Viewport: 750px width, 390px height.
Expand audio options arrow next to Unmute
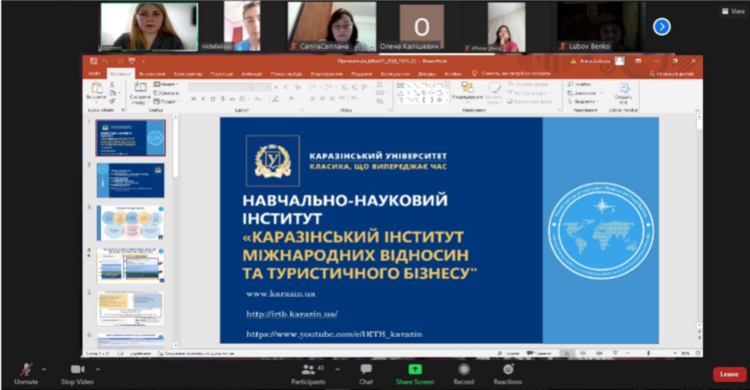[x=44, y=369]
